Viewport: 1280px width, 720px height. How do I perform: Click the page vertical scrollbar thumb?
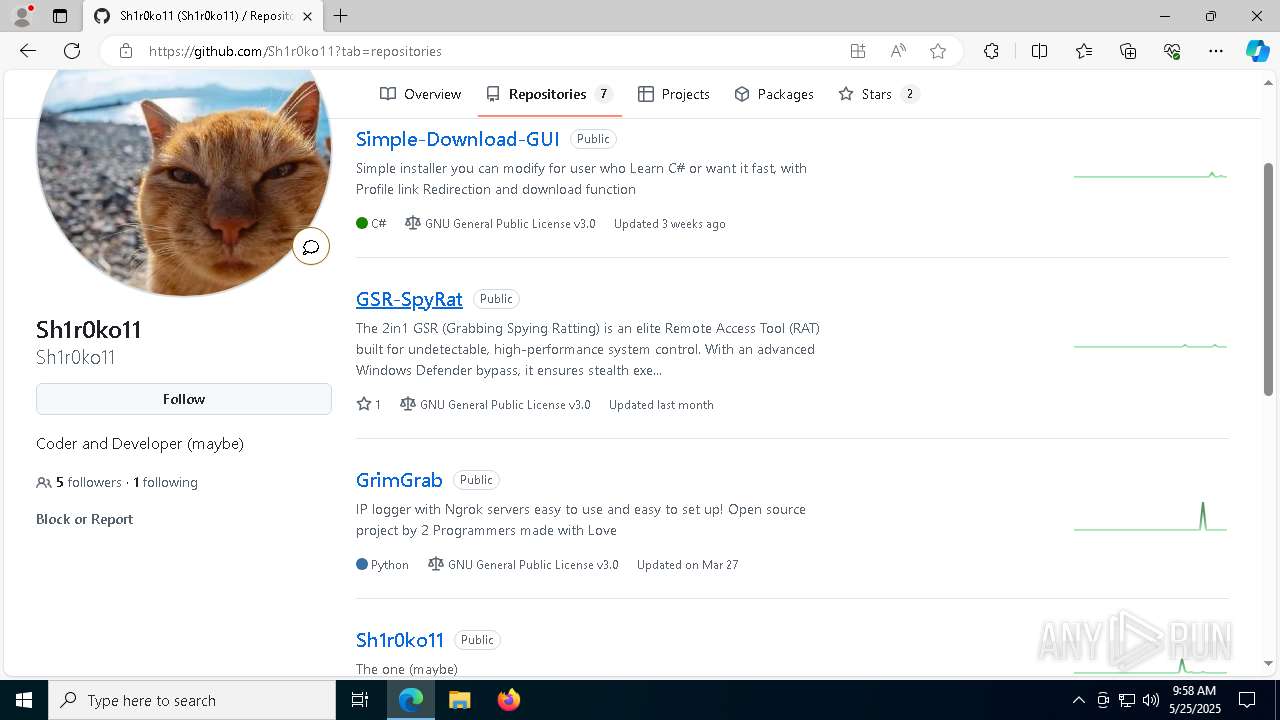(x=1269, y=279)
